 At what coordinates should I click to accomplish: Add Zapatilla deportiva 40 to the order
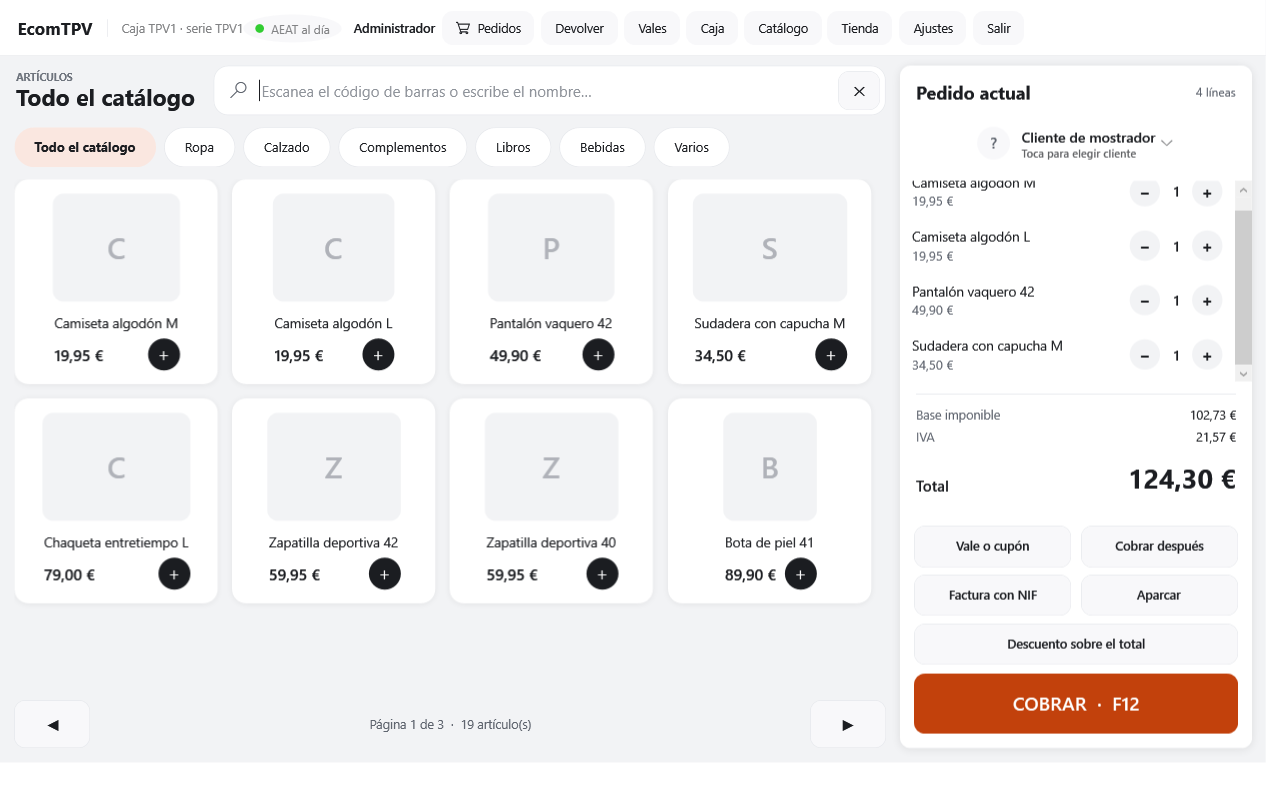(x=602, y=574)
